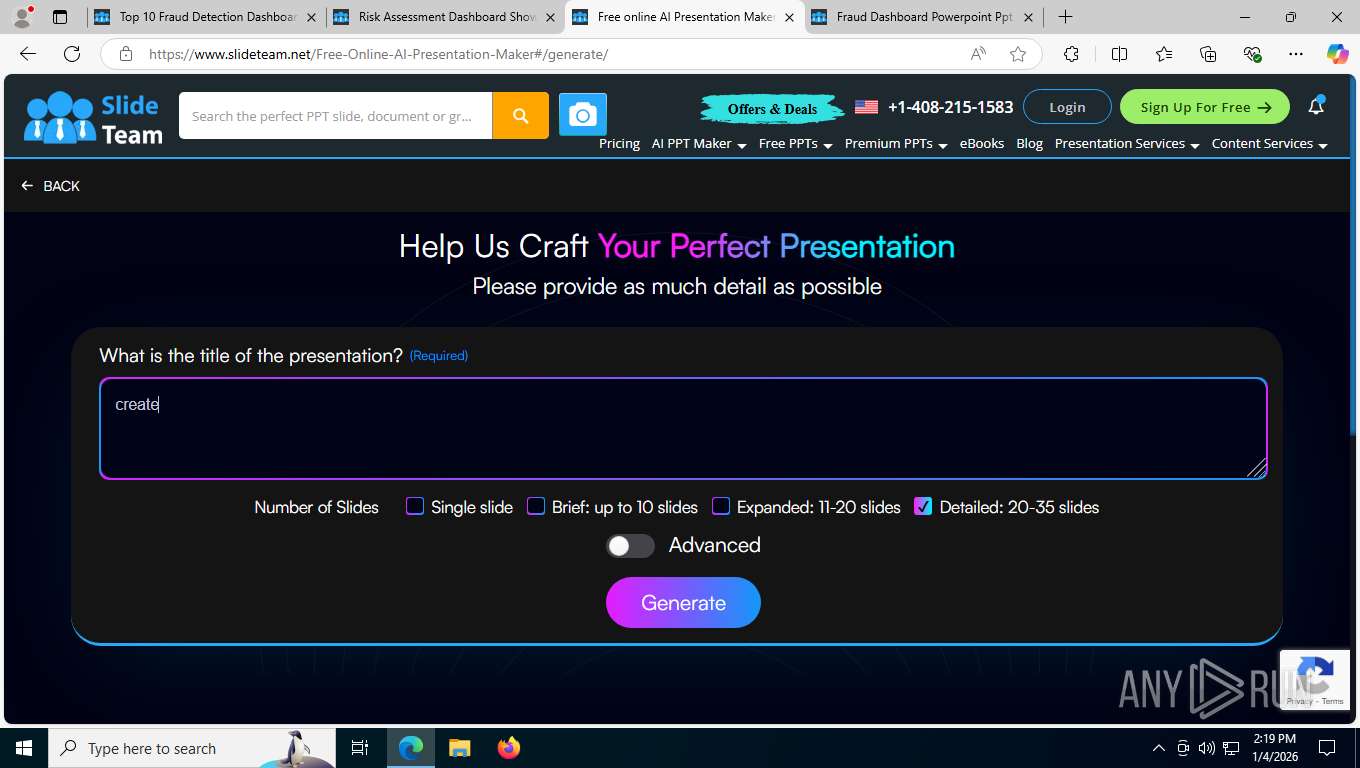Click the browser address bar URL
The image size is (1360, 768).
coord(378,54)
